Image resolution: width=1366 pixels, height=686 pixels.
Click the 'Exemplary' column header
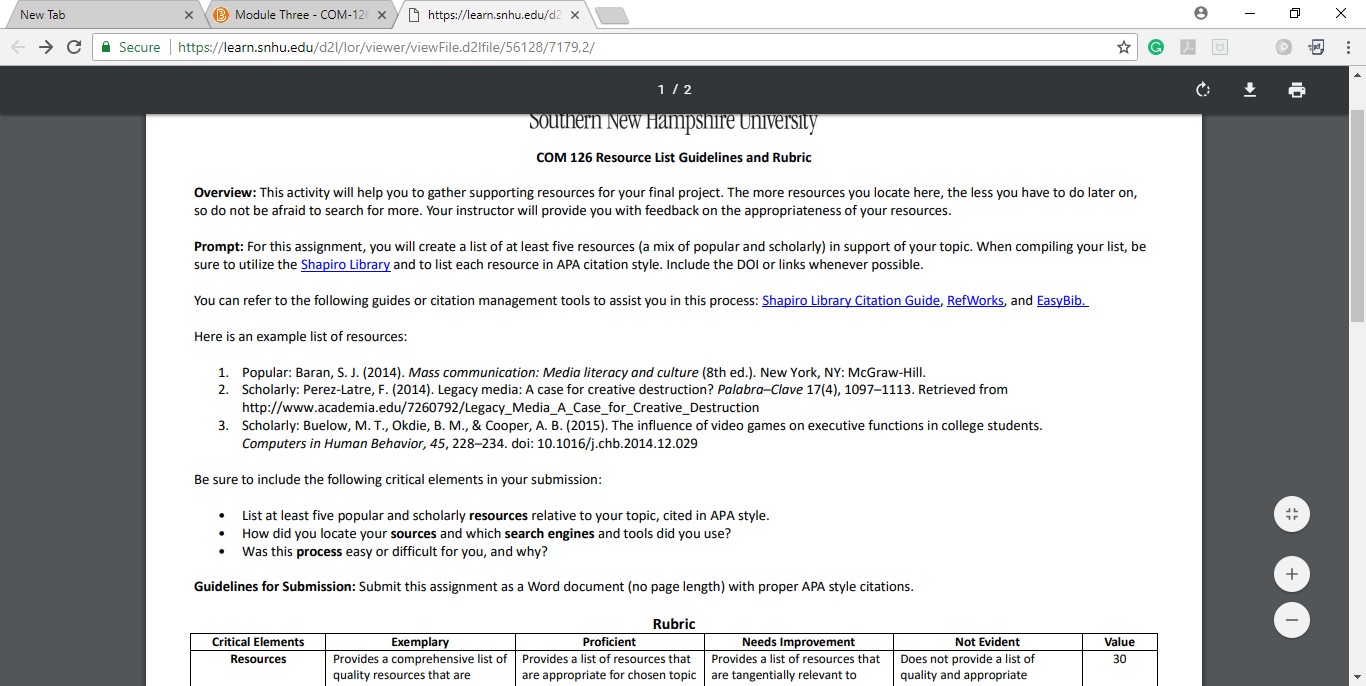tap(420, 642)
